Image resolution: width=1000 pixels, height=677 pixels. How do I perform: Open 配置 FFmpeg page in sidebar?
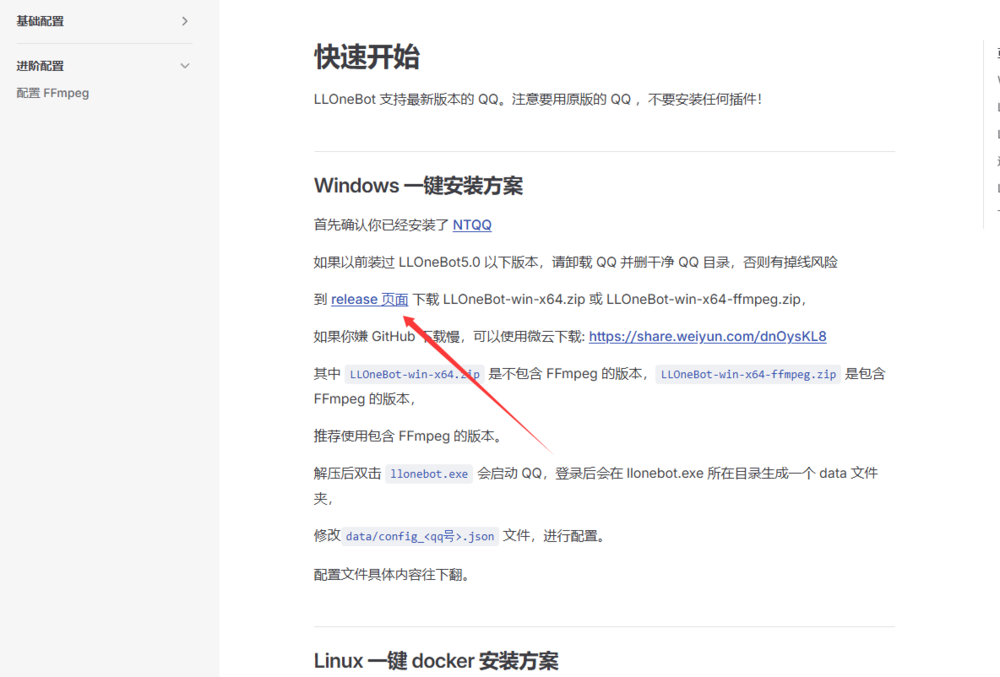(53, 93)
